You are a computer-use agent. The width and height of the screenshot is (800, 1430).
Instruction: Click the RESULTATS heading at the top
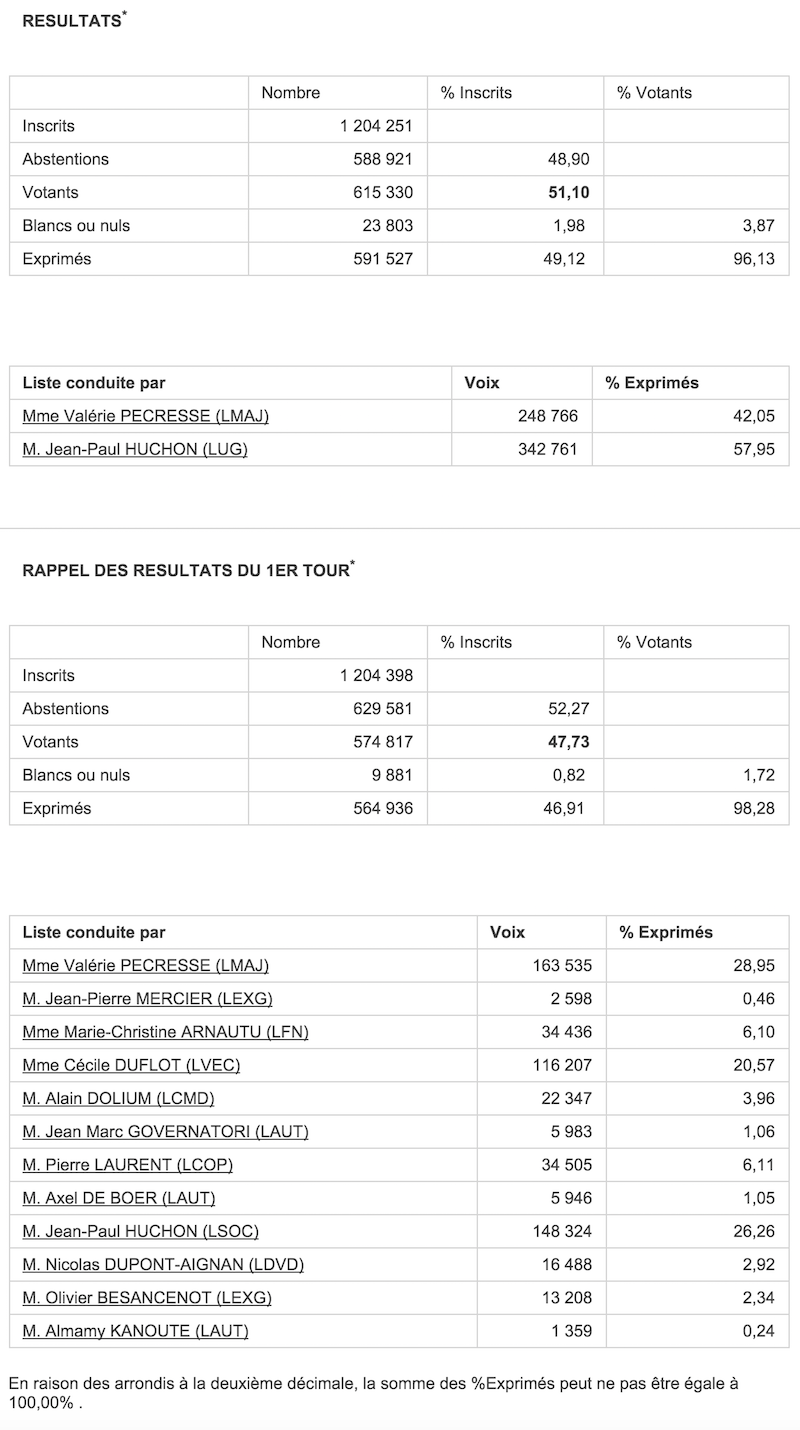pyautogui.click(x=72, y=21)
